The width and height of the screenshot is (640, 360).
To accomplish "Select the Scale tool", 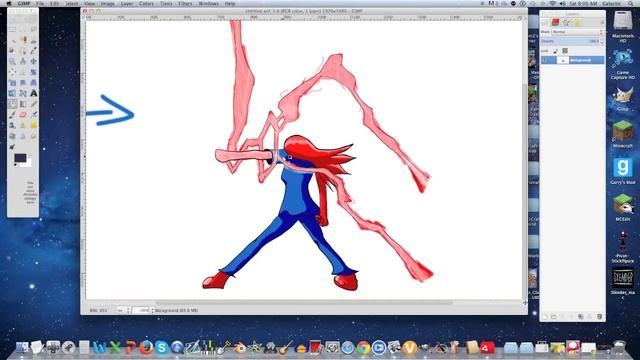I will [x=13, y=82].
